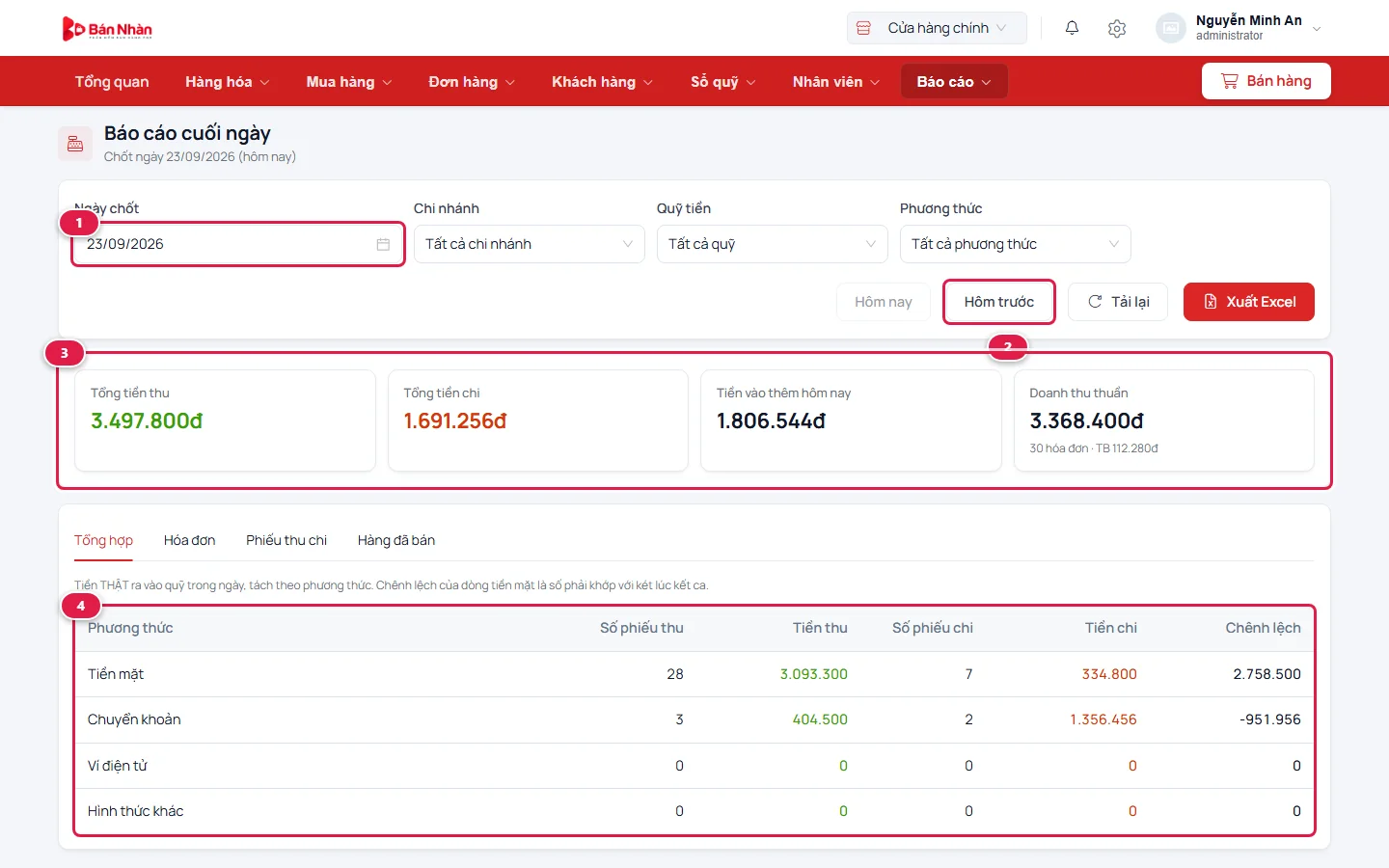
Task: Click the Bán hàng button
Action: pyautogui.click(x=1266, y=81)
